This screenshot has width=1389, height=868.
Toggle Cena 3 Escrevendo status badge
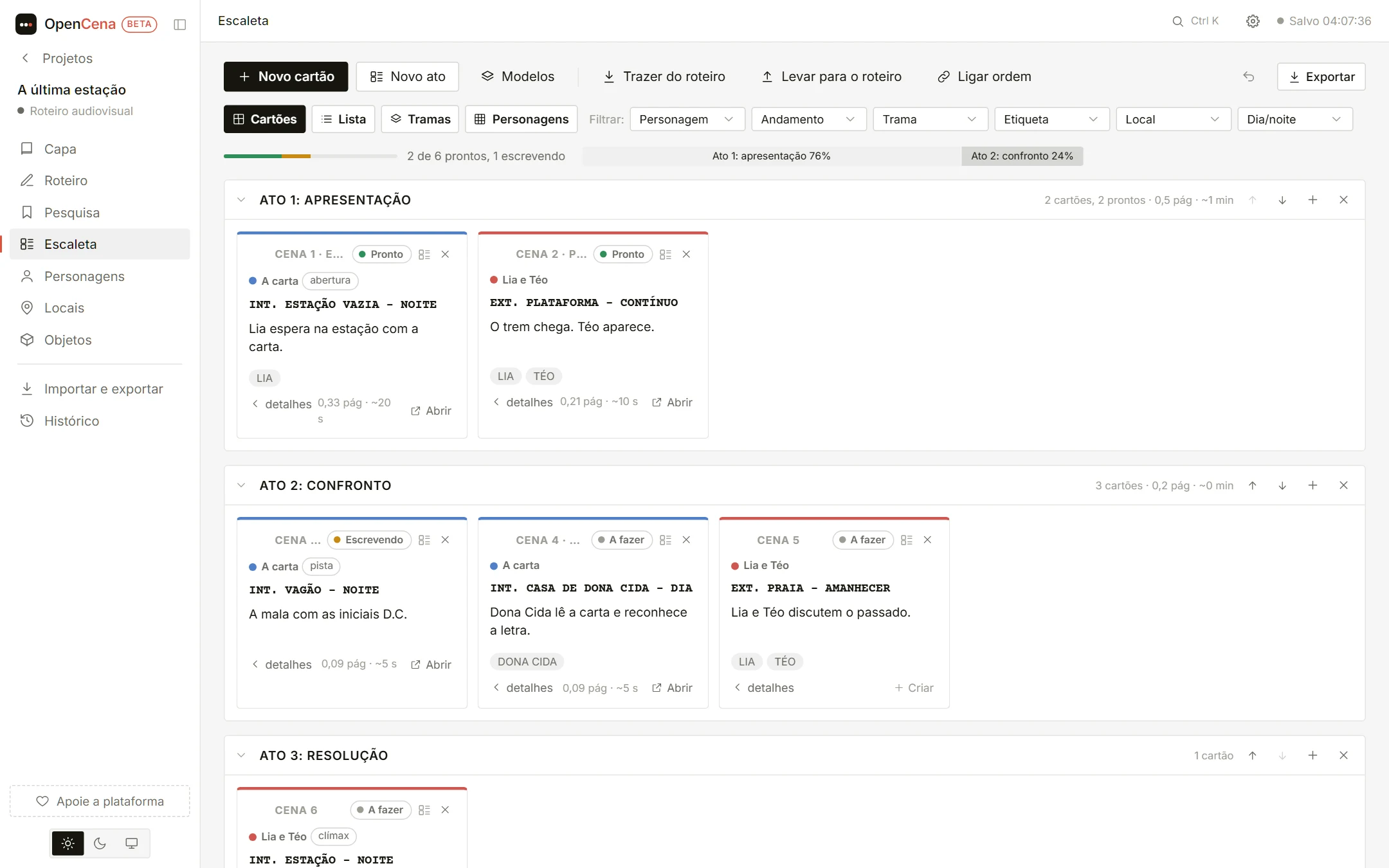tap(369, 540)
